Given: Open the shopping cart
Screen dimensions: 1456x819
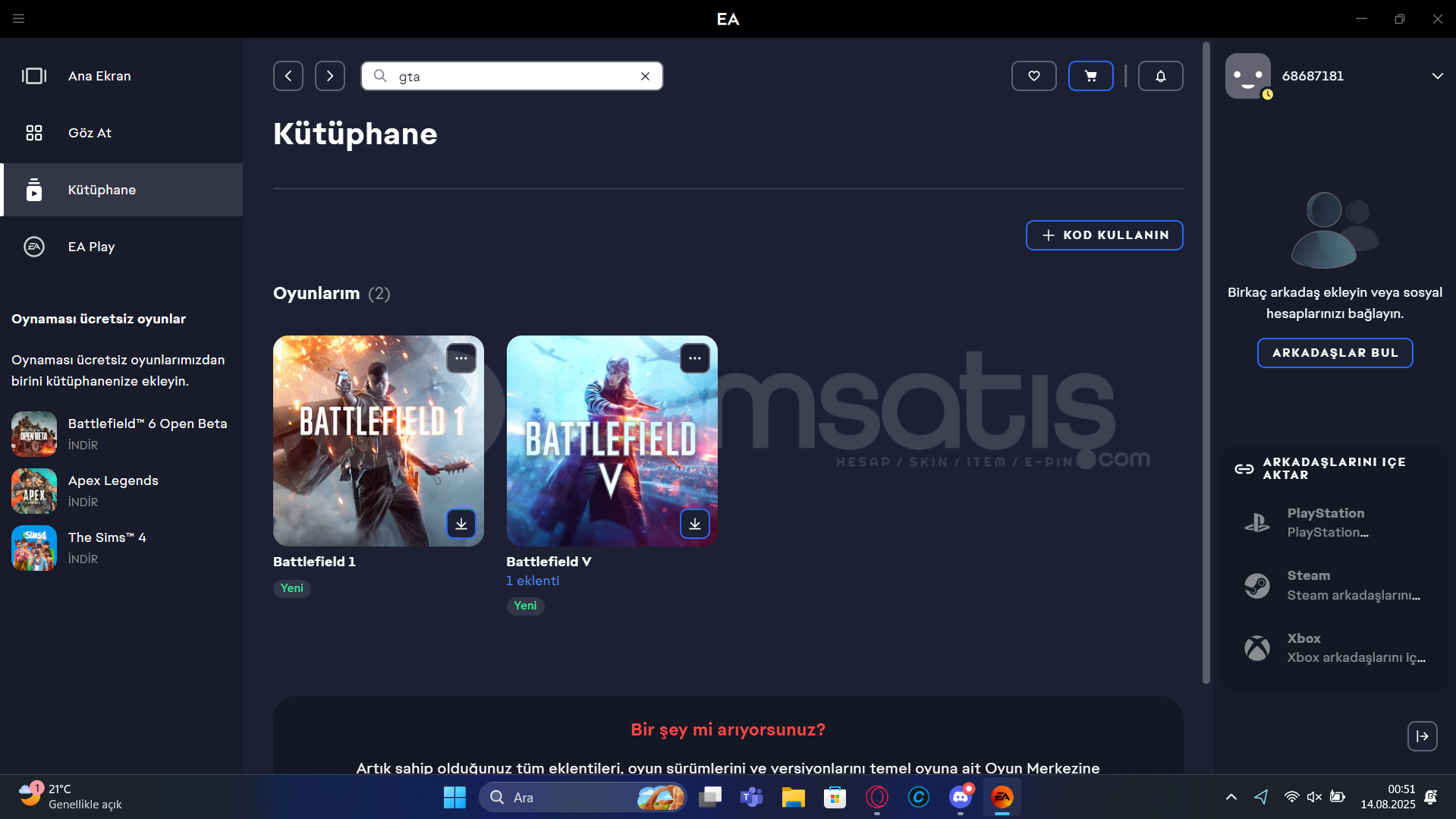Looking at the screenshot, I should 1090,76.
